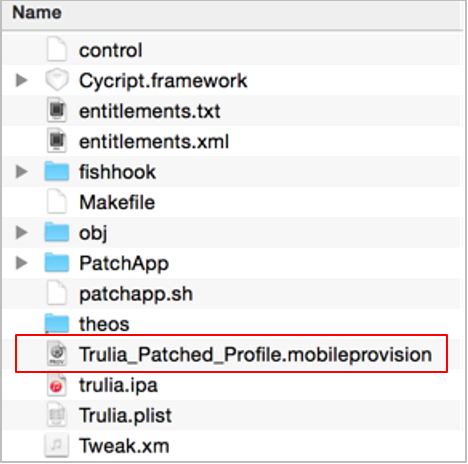468x464 pixels.
Task: Select the fishhook folder icon
Action: coord(57,171)
